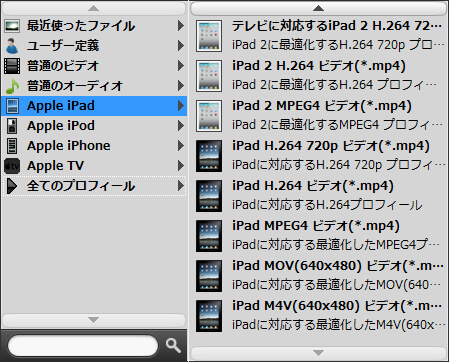Expand the Apple TV submenu arrow
449x362 pixels.
[x=181, y=166]
